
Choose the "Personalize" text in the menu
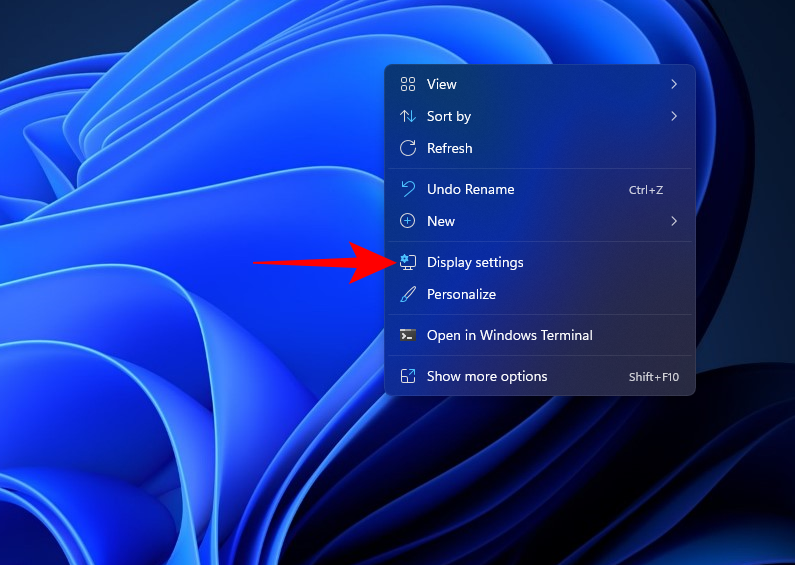click(461, 294)
